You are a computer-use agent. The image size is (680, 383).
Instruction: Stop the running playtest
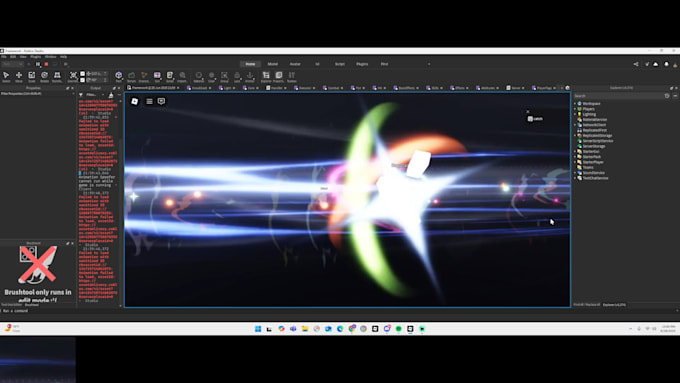pyautogui.click(x=46, y=64)
